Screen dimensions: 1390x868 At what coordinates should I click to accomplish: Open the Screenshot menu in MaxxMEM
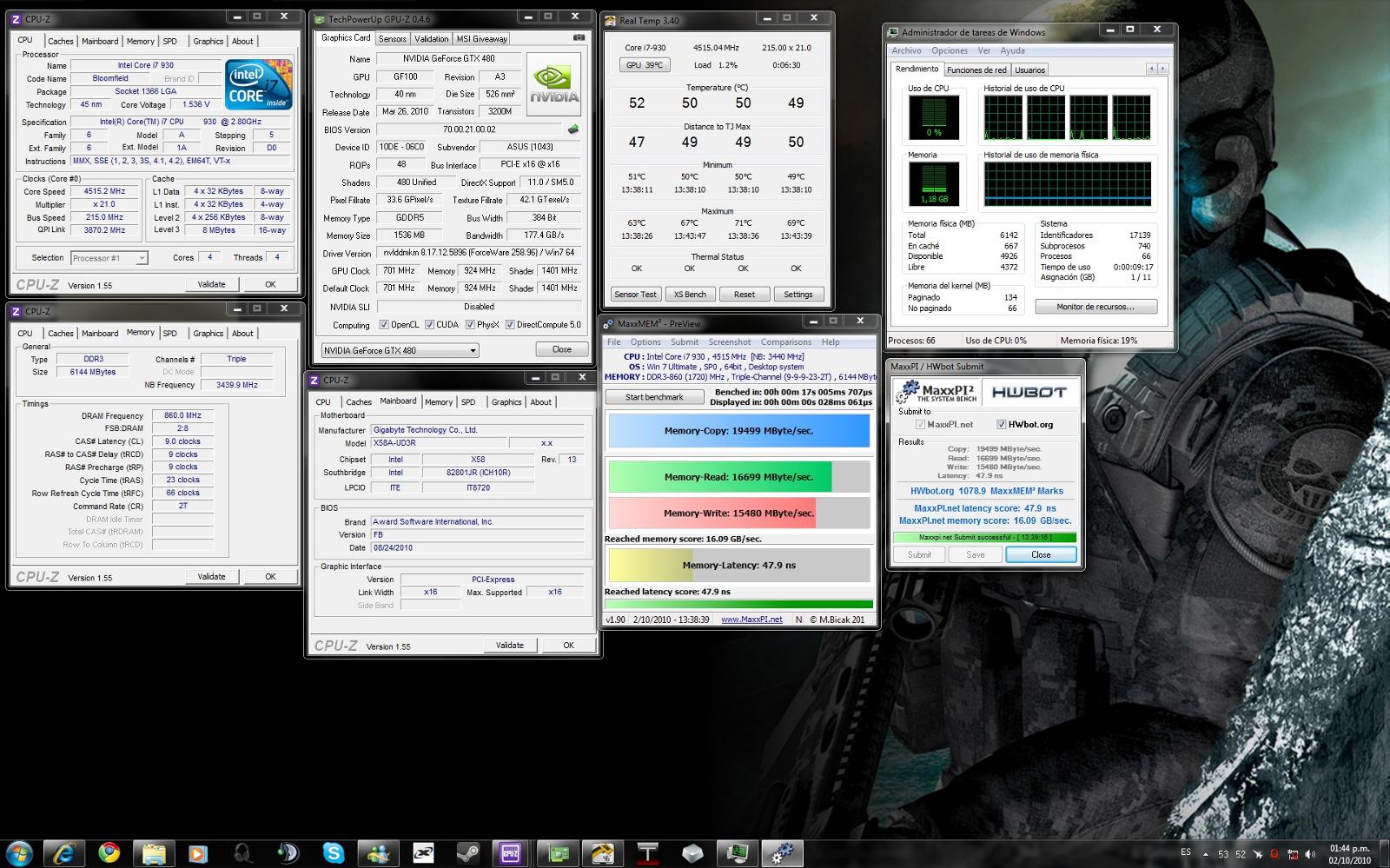pos(729,342)
